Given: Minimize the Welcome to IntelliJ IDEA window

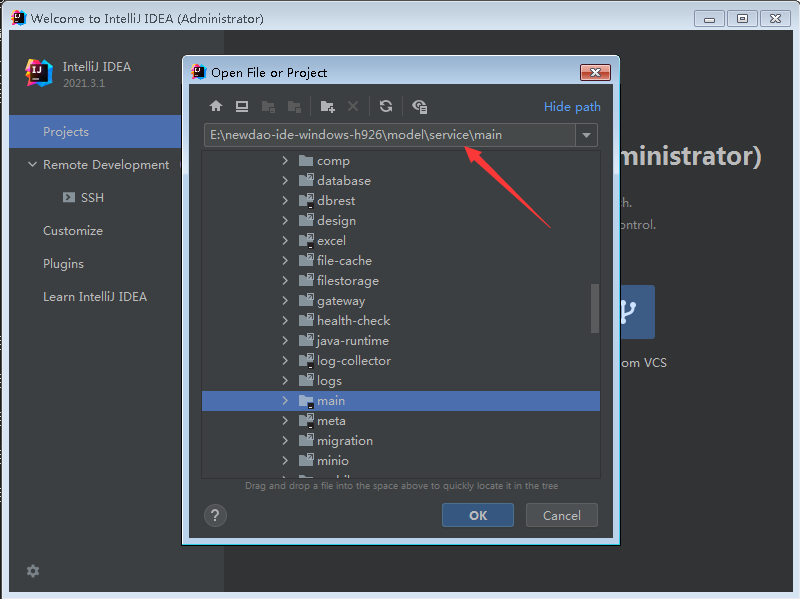Looking at the screenshot, I should pos(709,19).
